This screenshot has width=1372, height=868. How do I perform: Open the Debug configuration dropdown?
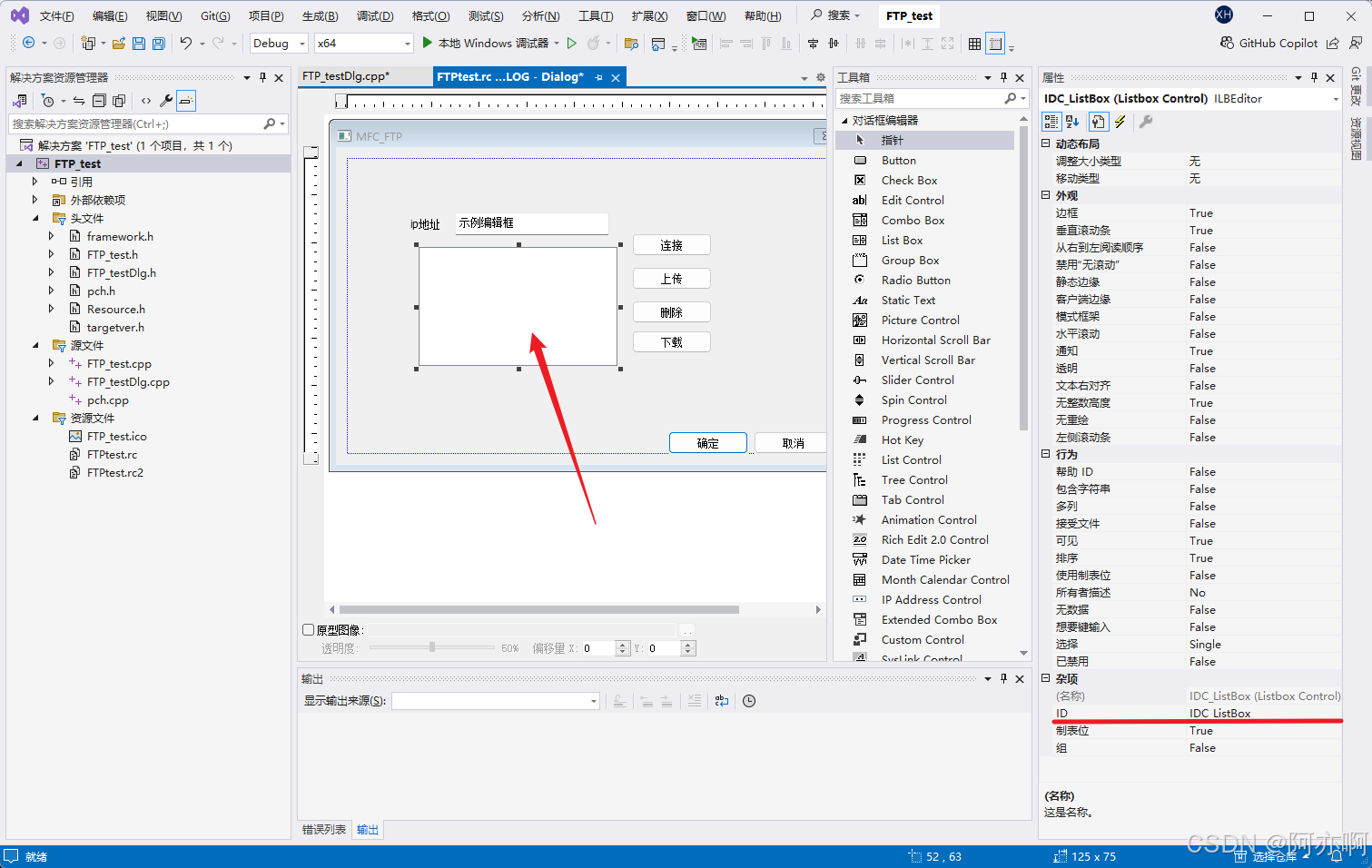pos(302,44)
